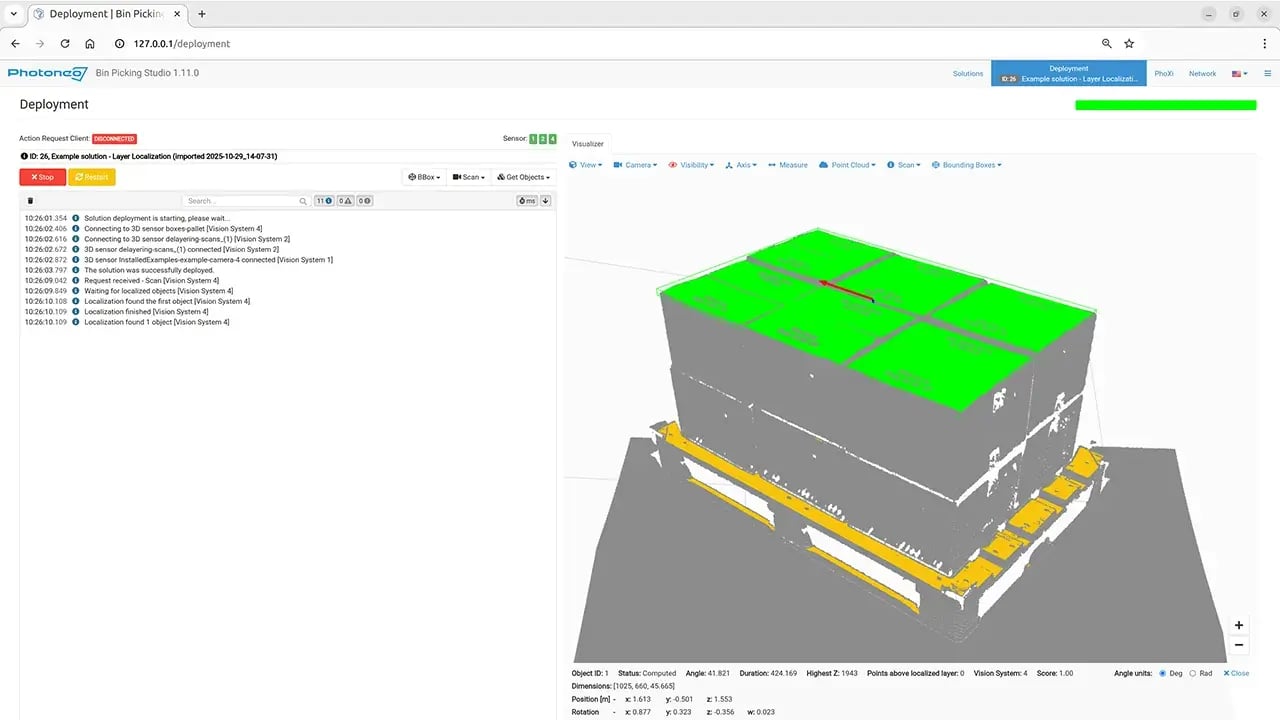Open the Camera dropdown in the visualizer

pos(635,165)
